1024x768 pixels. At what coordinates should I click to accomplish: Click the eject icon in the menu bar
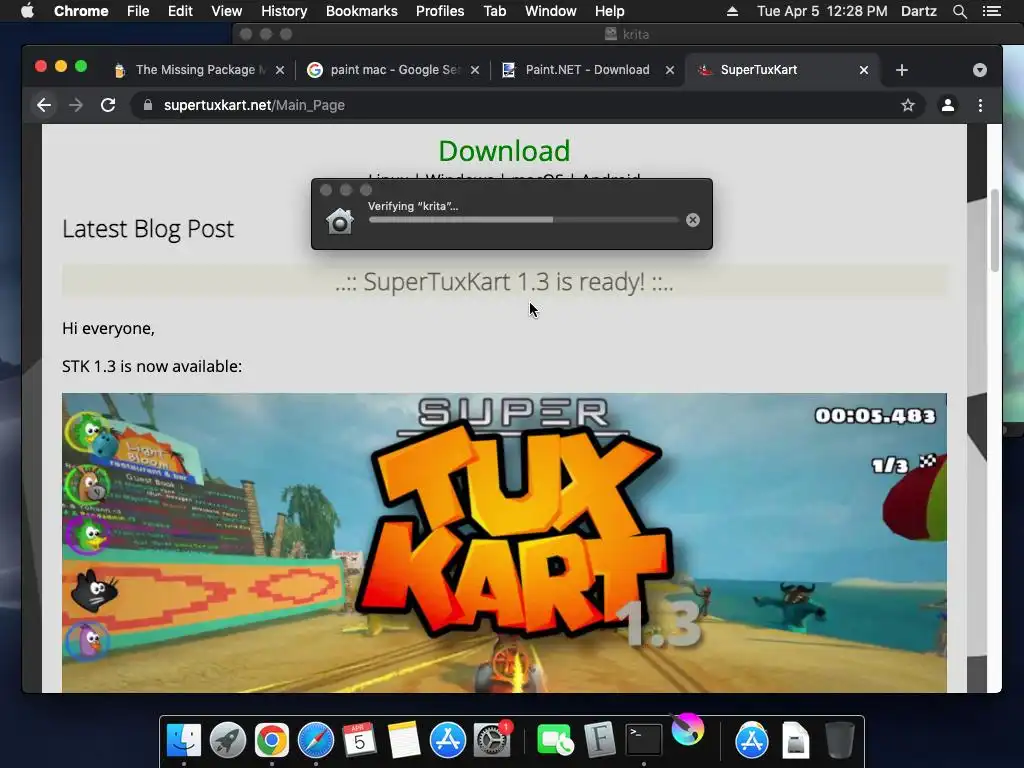[732, 11]
